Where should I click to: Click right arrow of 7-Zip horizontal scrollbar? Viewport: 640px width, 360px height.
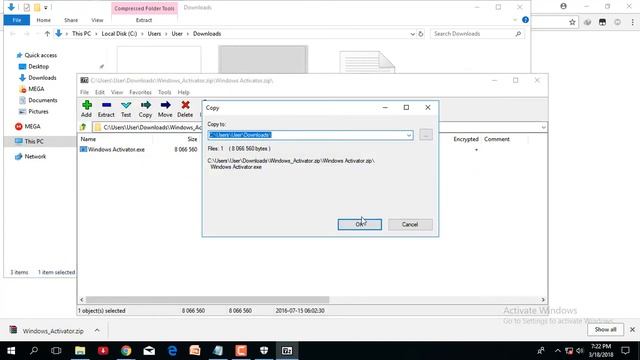(543, 300)
